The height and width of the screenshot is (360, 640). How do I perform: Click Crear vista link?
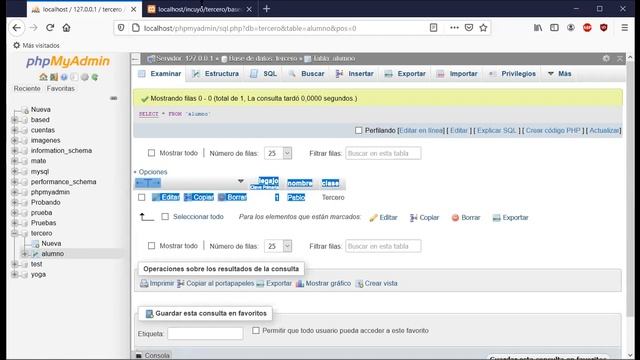pos(377,283)
